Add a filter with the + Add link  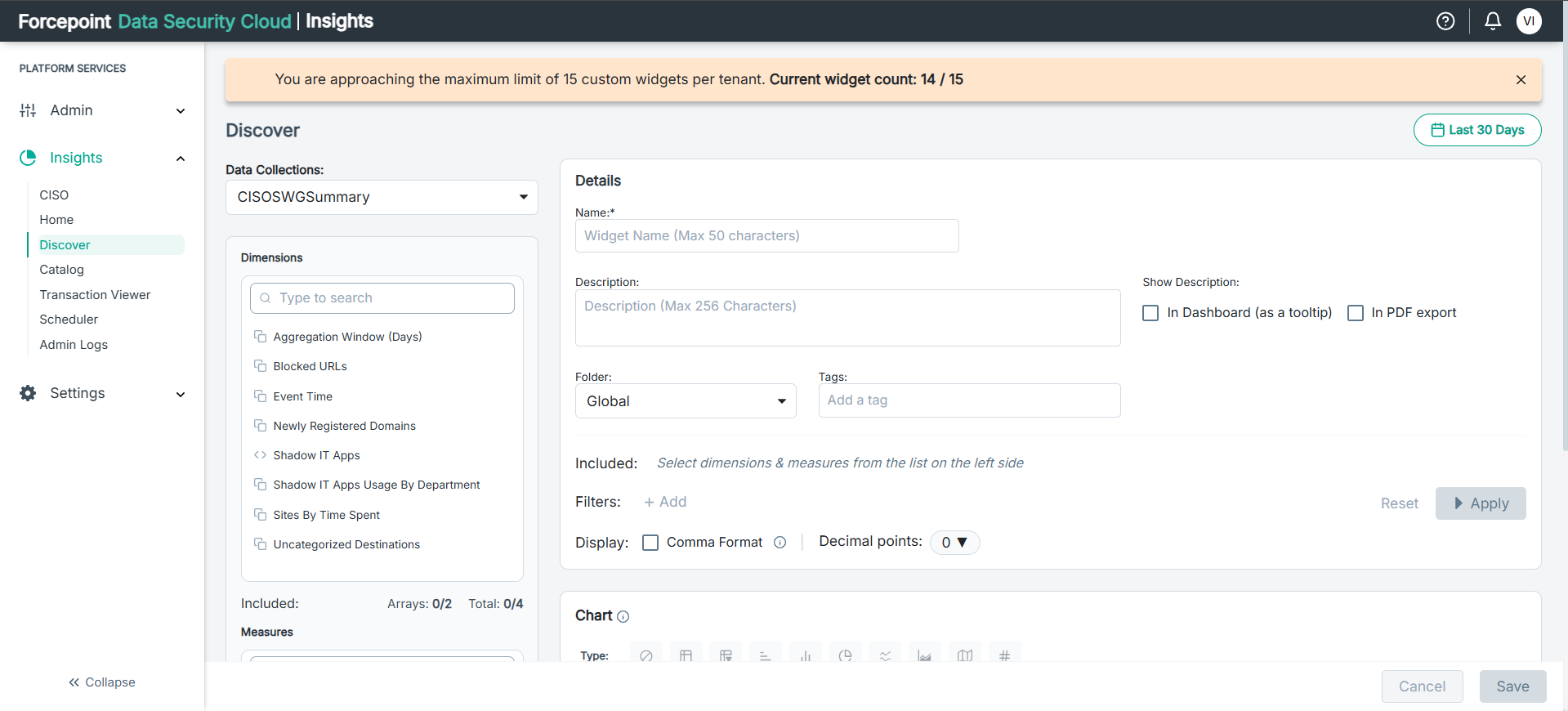[665, 502]
